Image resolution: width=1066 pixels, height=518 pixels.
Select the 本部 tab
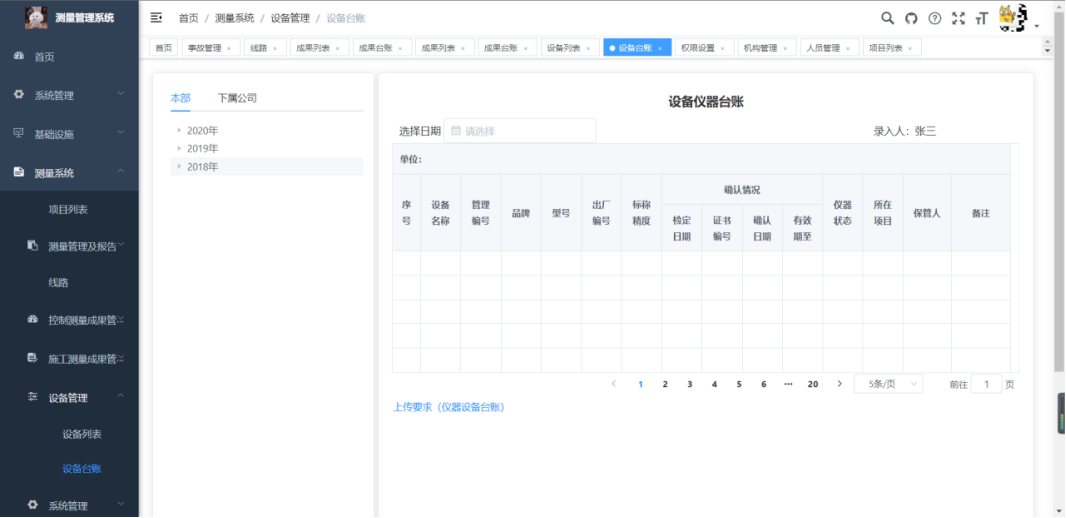tap(180, 98)
